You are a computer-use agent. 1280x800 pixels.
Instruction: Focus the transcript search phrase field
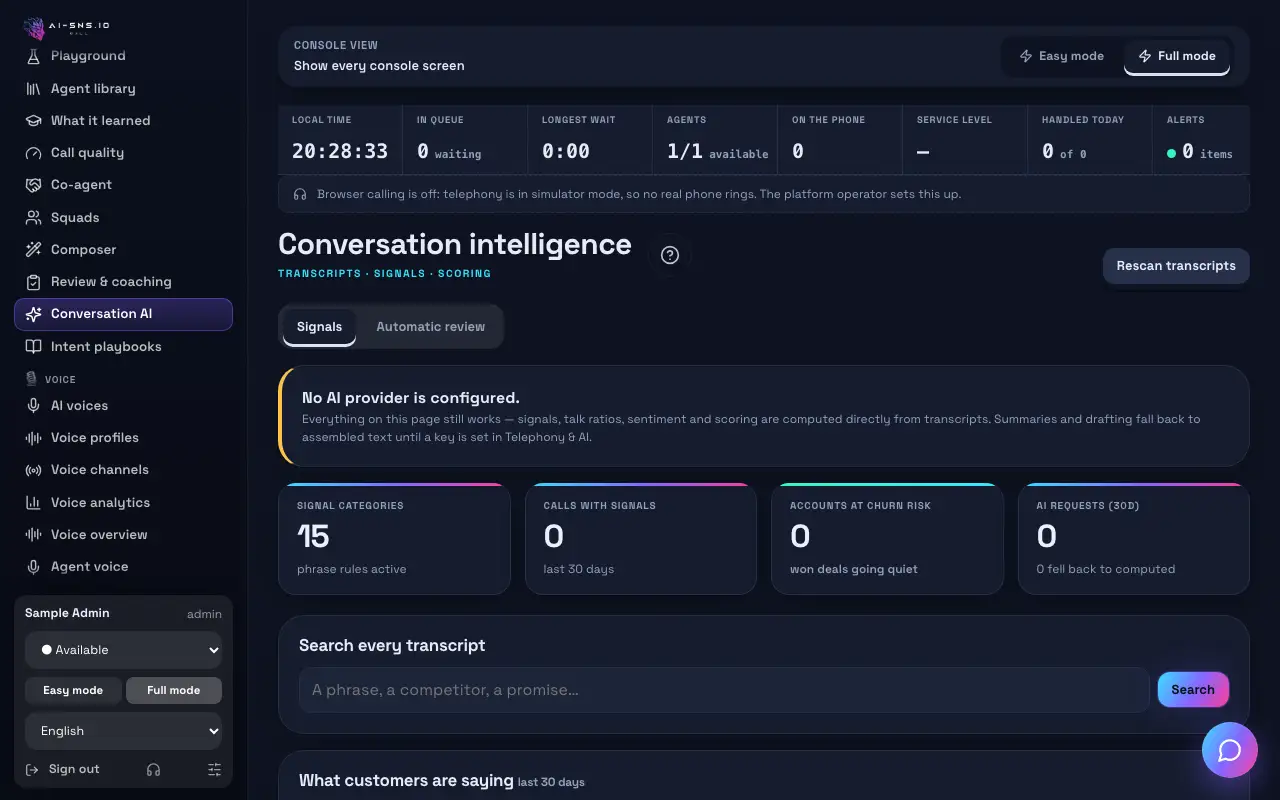(724, 690)
